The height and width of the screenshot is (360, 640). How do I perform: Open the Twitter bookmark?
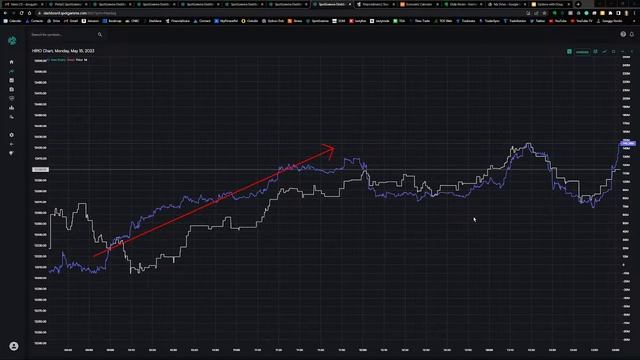pos(538,21)
